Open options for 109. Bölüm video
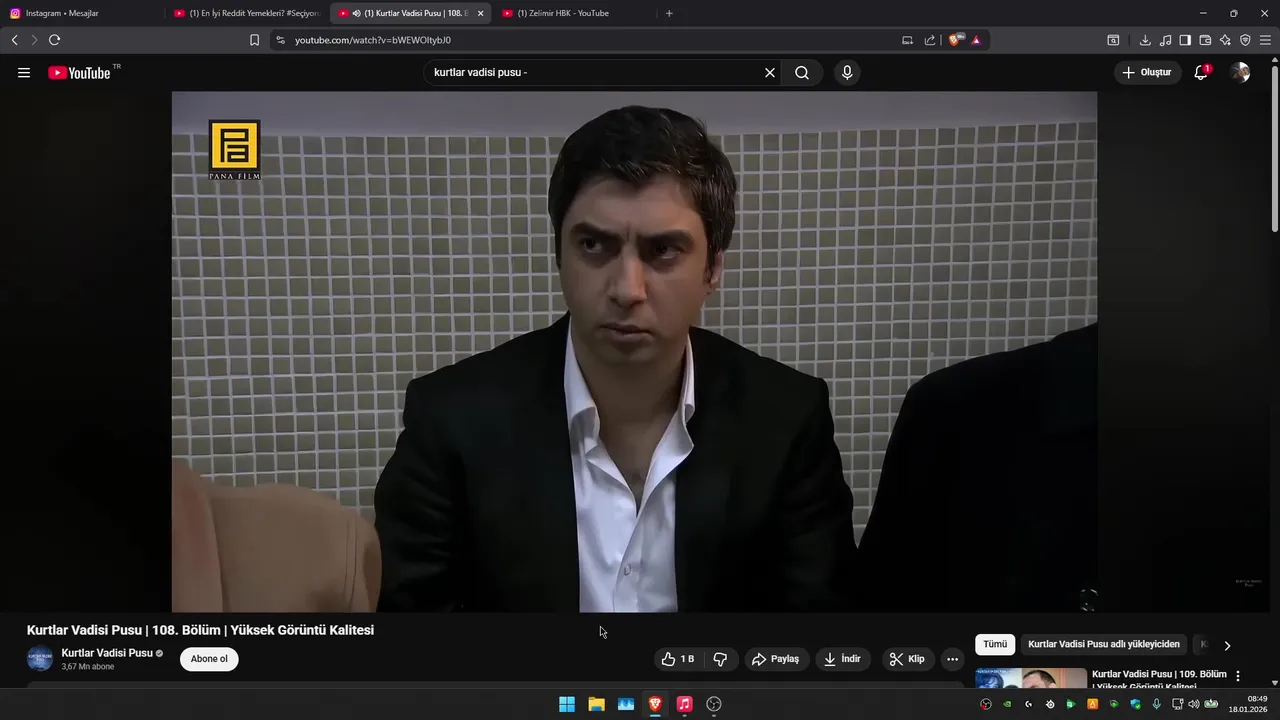 pyautogui.click(x=1238, y=676)
